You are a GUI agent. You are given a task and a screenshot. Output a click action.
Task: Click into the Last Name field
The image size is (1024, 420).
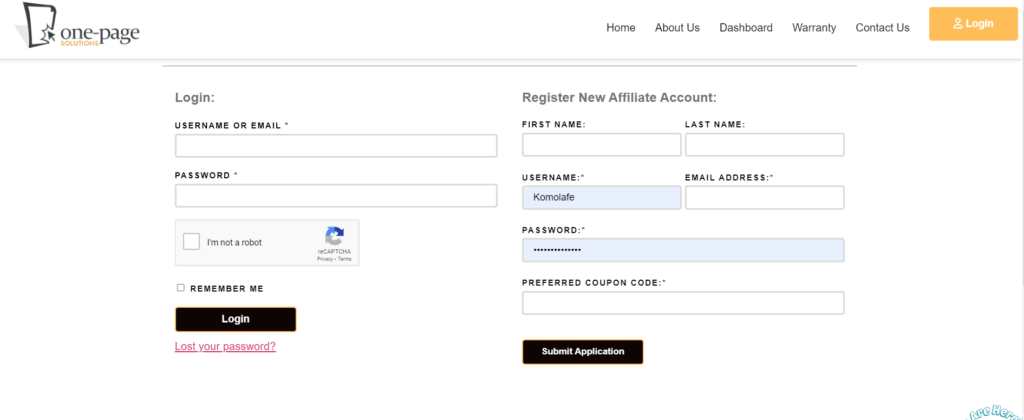point(764,145)
